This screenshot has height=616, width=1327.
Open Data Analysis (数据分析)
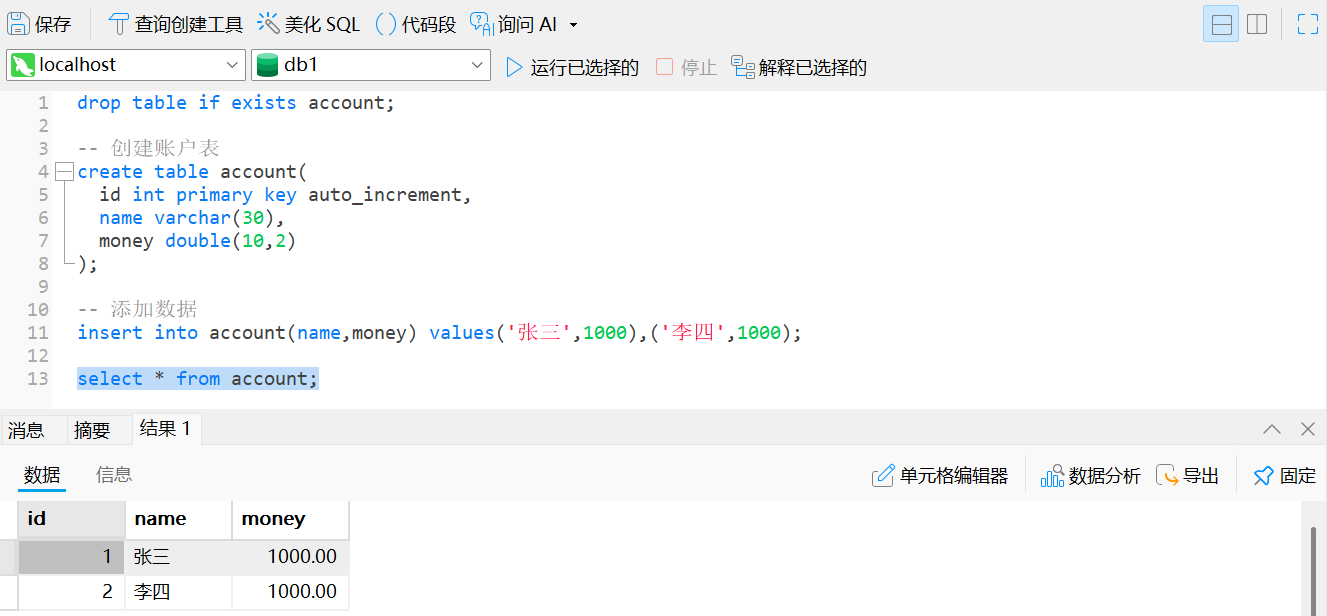(x=1091, y=476)
